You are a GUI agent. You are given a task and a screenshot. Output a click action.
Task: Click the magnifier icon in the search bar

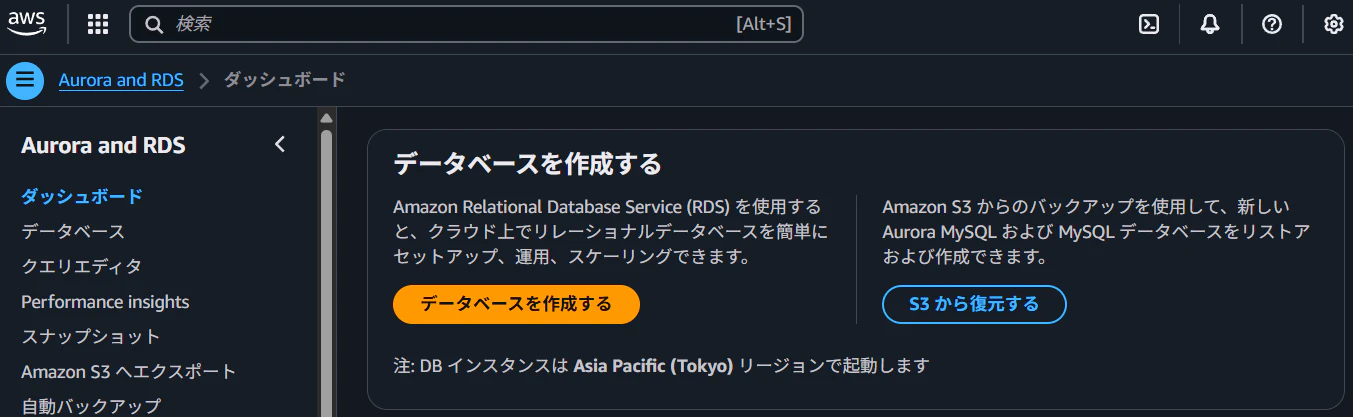154,25
